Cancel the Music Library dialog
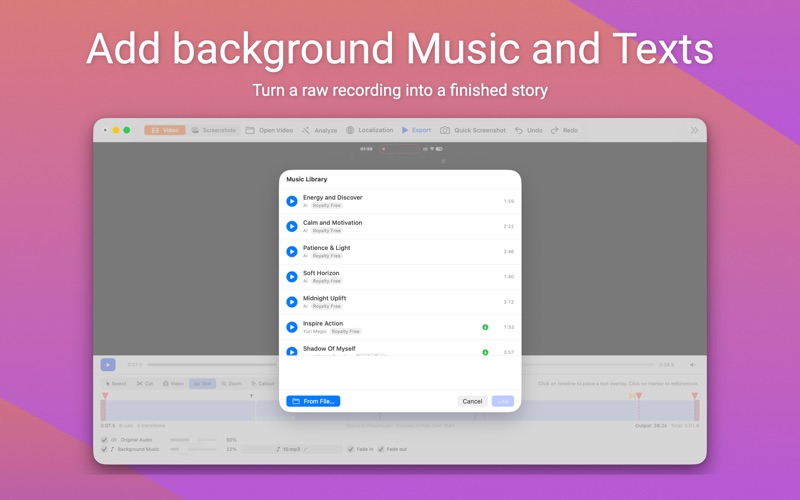 472,401
